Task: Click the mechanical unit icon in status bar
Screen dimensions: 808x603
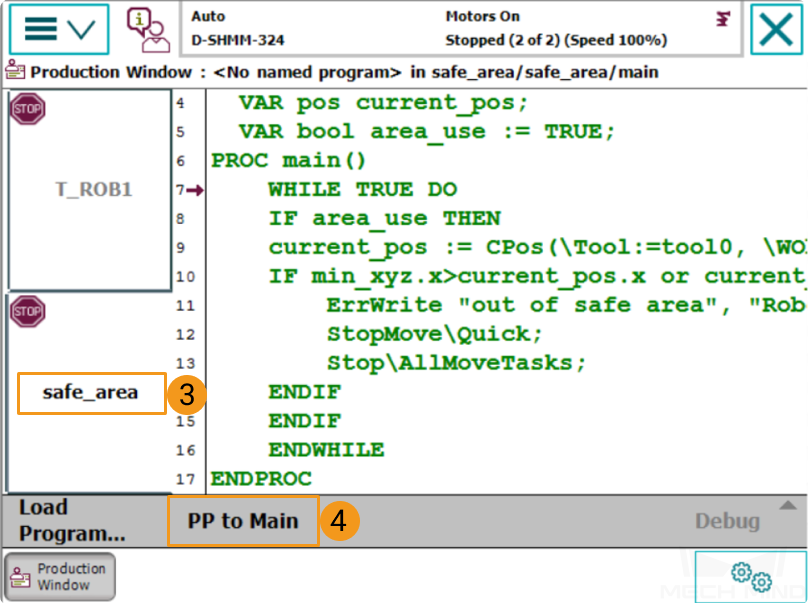Action: (723, 19)
